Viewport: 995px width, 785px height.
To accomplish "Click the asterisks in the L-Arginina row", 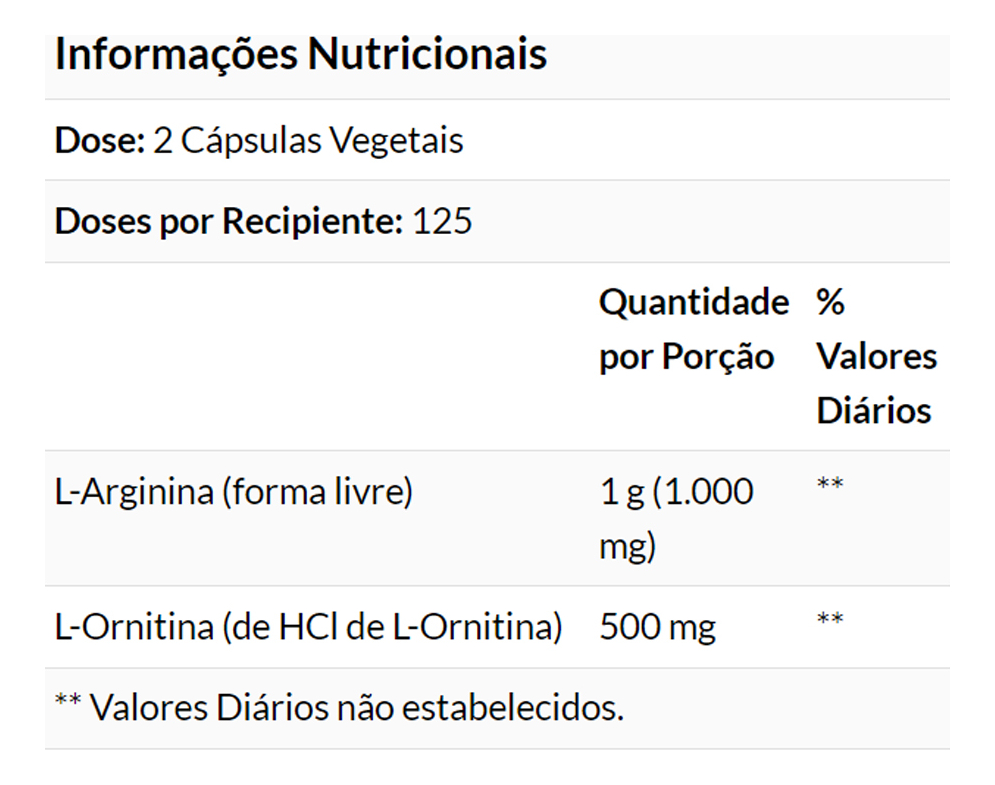I will [829, 486].
